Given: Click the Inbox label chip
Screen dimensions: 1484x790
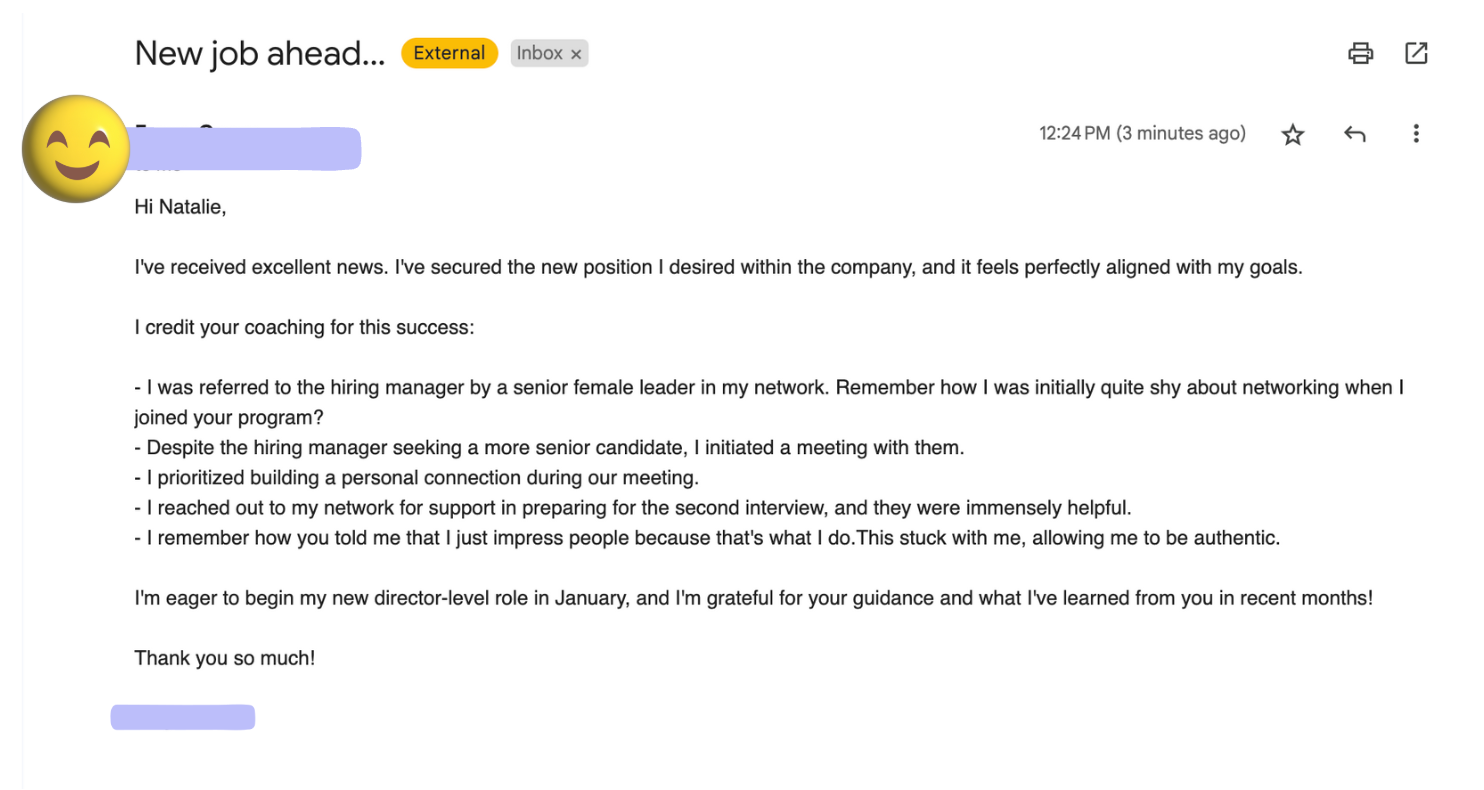Looking at the screenshot, I should point(540,53).
